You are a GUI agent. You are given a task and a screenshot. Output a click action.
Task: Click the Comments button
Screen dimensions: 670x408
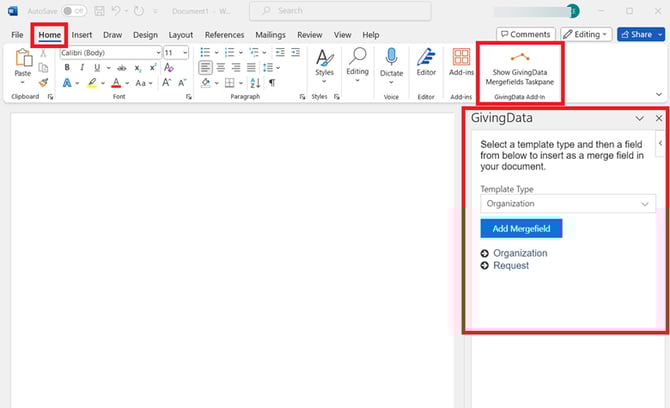tap(525, 34)
